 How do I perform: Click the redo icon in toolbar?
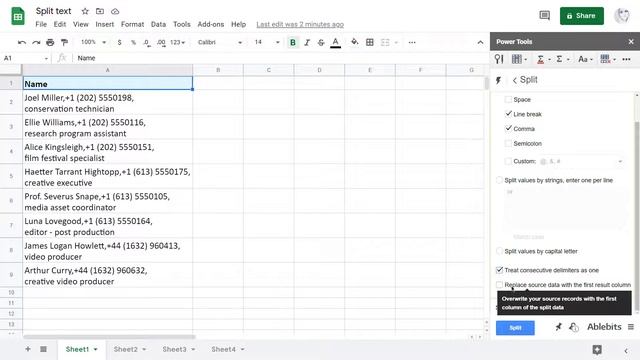(36, 42)
